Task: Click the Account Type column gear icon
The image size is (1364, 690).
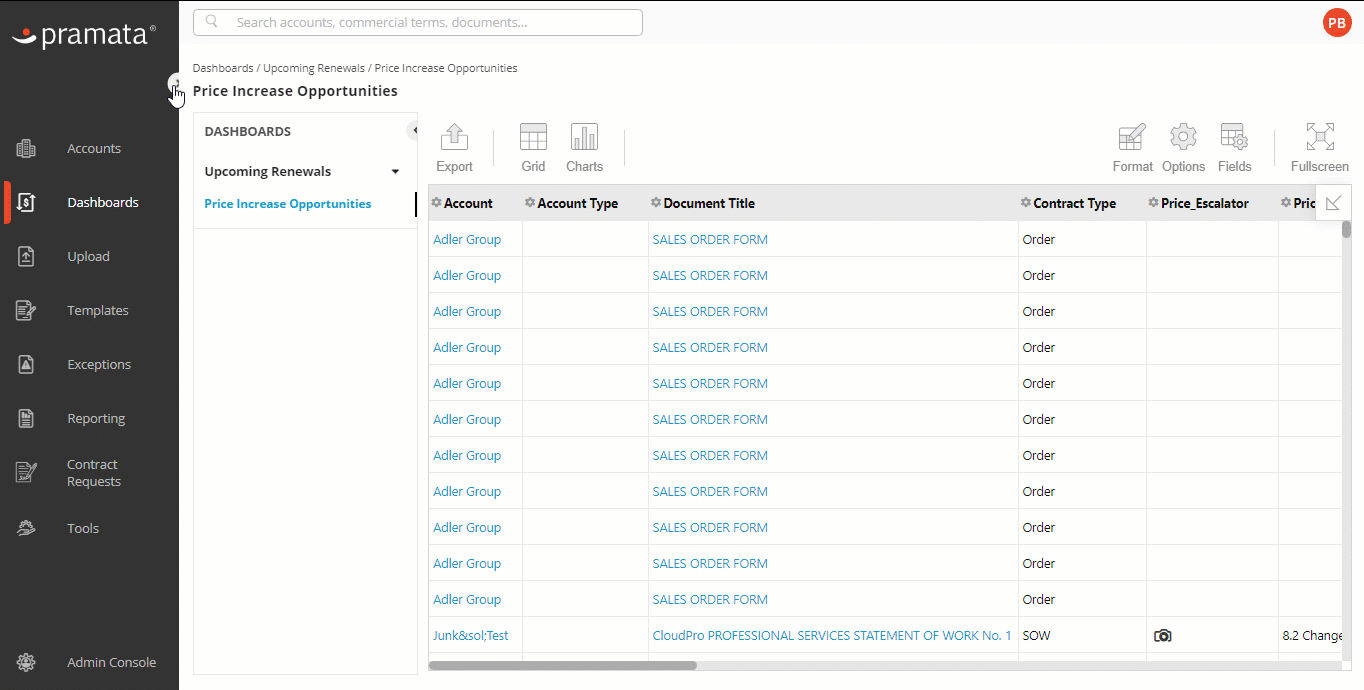Action: (x=530, y=203)
